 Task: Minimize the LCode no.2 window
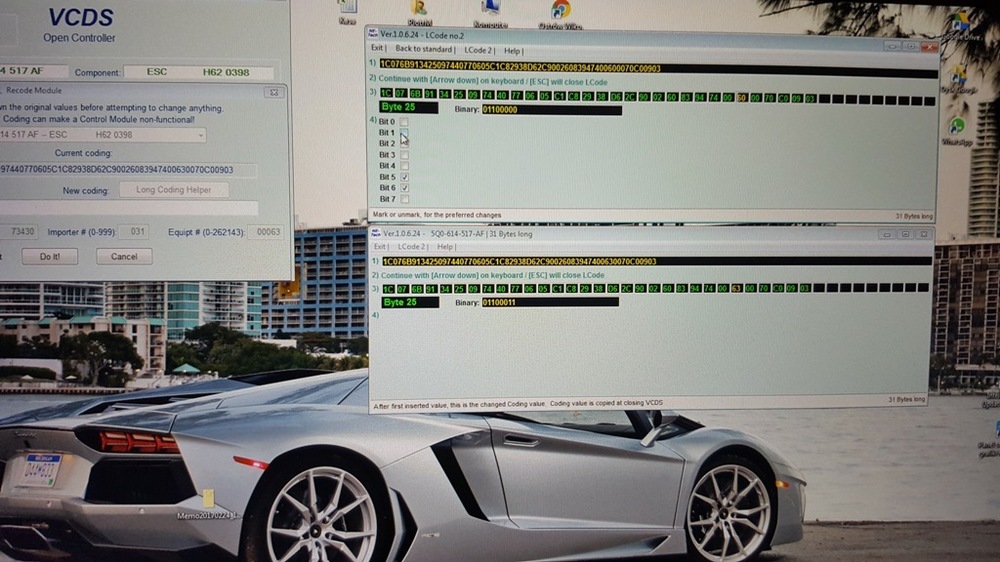(891, 45)
